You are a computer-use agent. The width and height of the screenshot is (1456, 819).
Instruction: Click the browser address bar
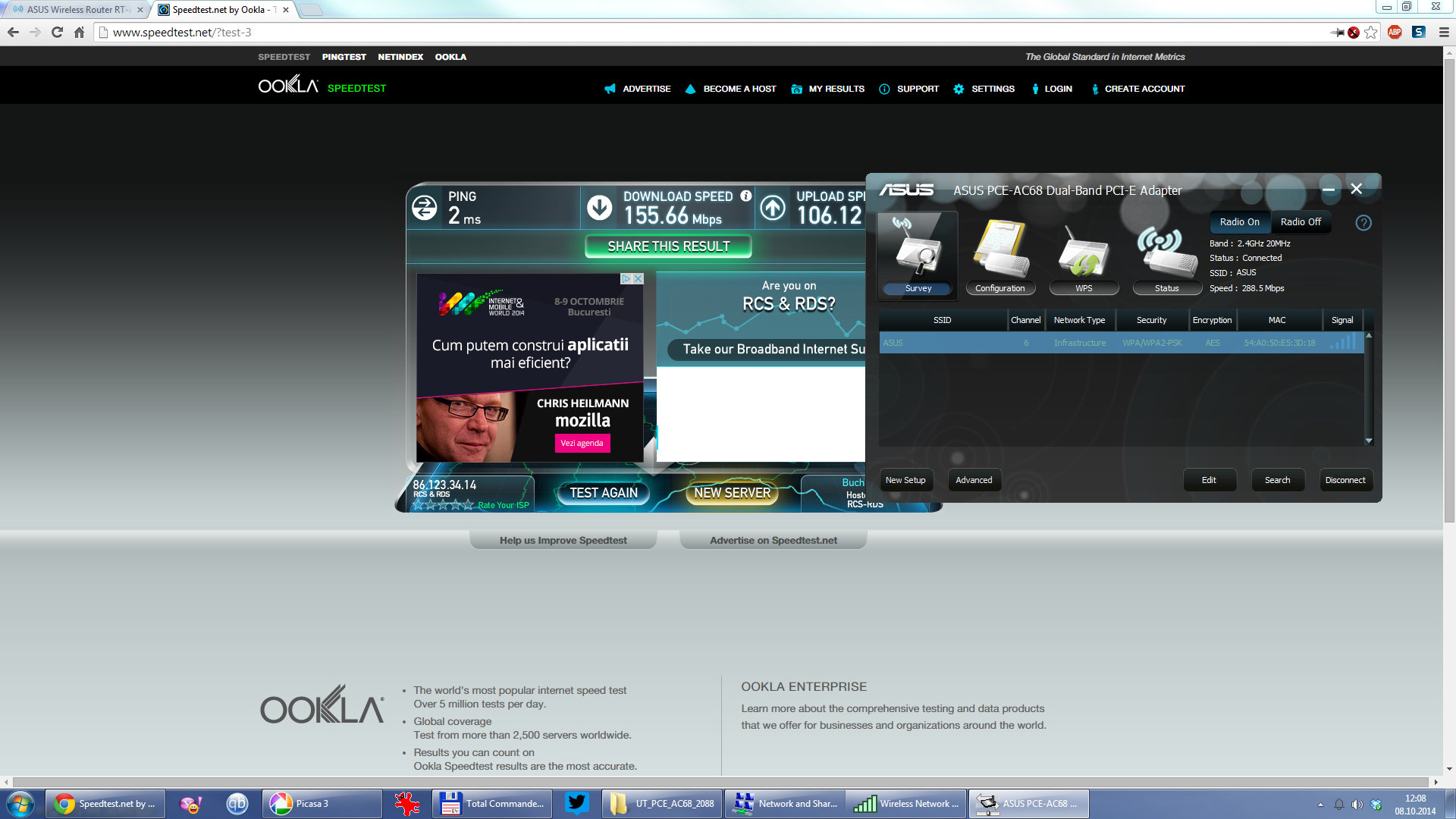713,32
